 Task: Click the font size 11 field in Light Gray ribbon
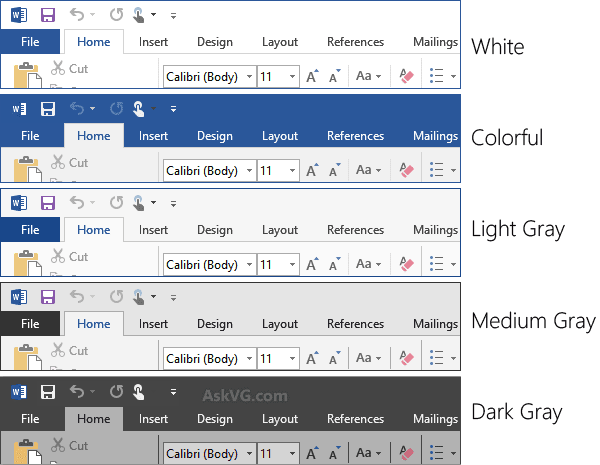click(x=270, y=265)
